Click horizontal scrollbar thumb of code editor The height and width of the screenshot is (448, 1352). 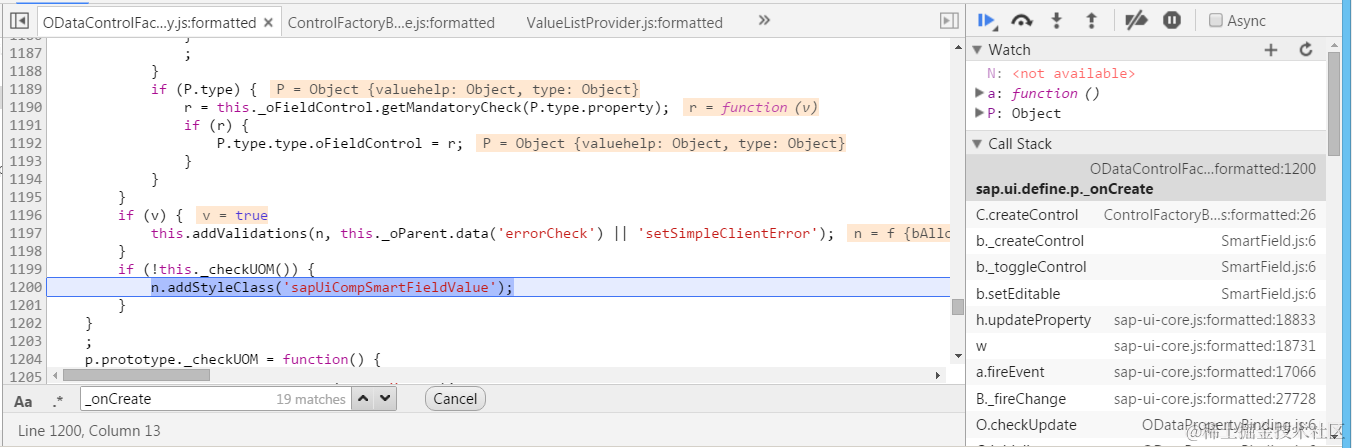point(136,375)
